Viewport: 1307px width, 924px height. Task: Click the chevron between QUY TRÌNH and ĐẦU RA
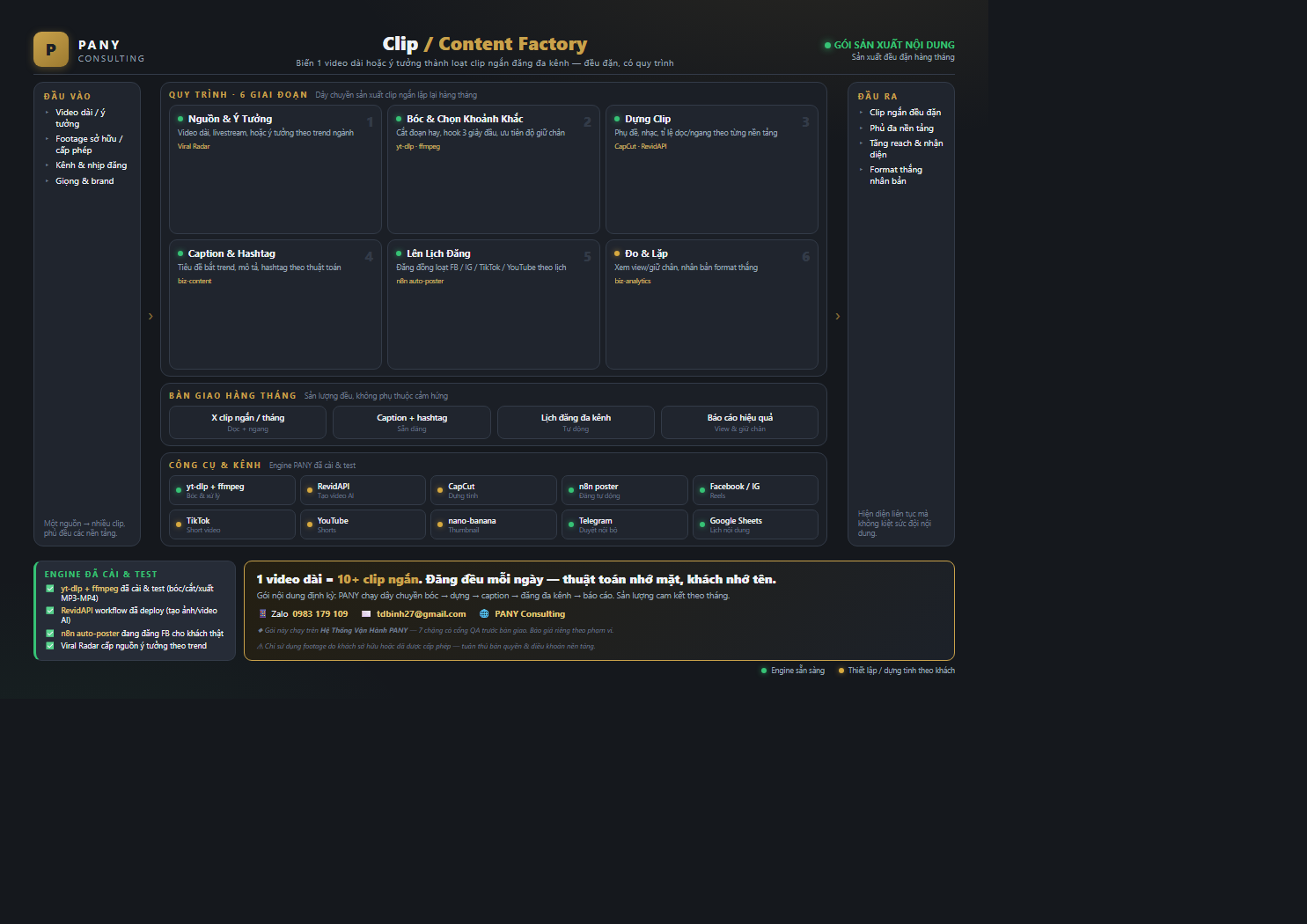(x=837, y=316)
